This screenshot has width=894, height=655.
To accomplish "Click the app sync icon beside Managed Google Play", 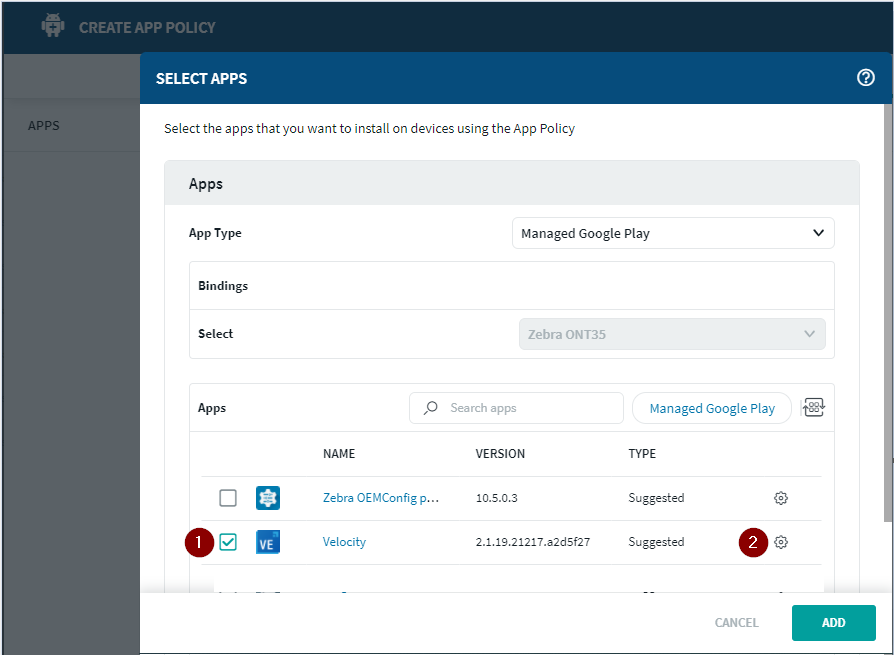I will (x=814, y=407).
